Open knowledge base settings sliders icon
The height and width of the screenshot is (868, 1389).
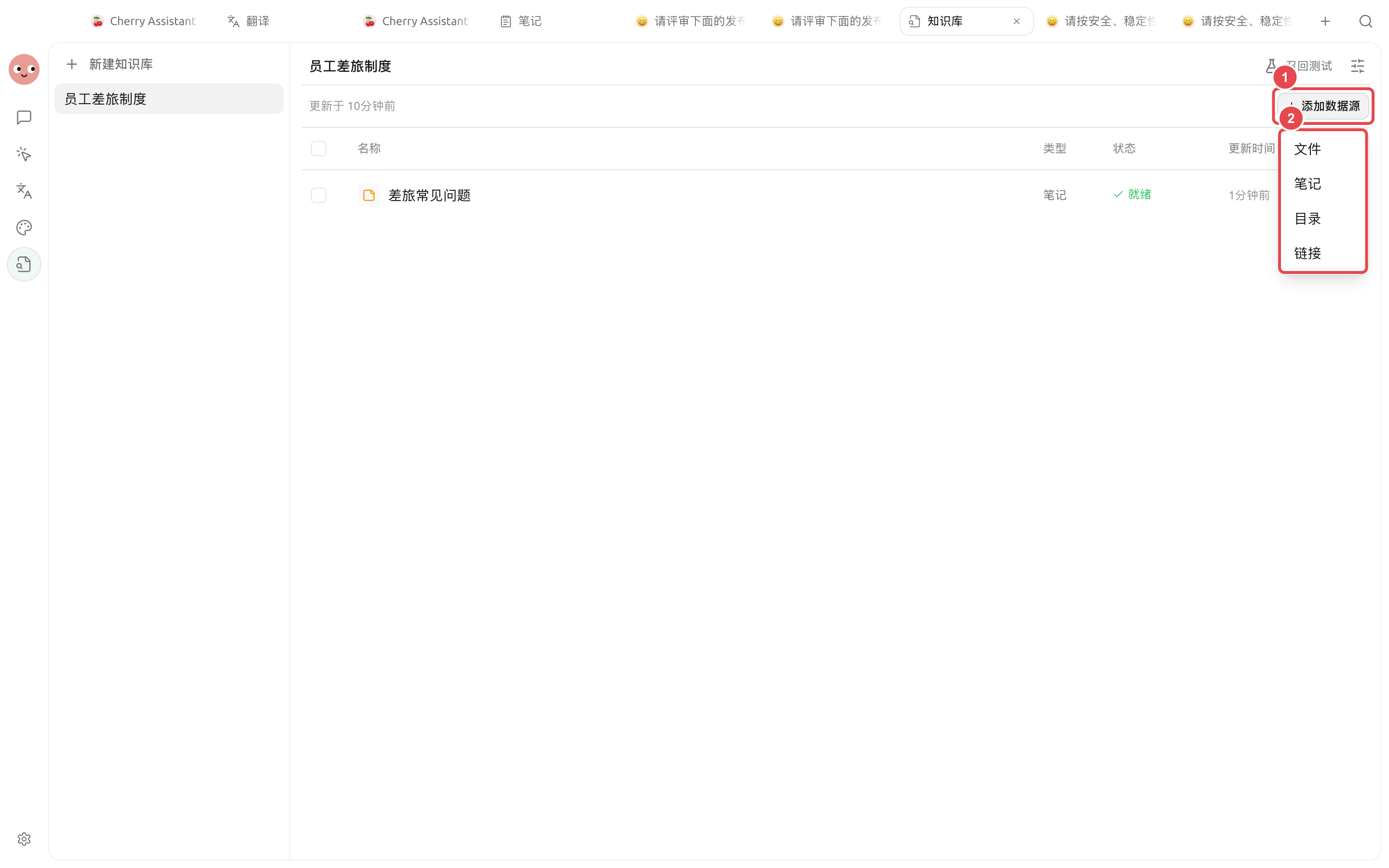[1358, 66]
